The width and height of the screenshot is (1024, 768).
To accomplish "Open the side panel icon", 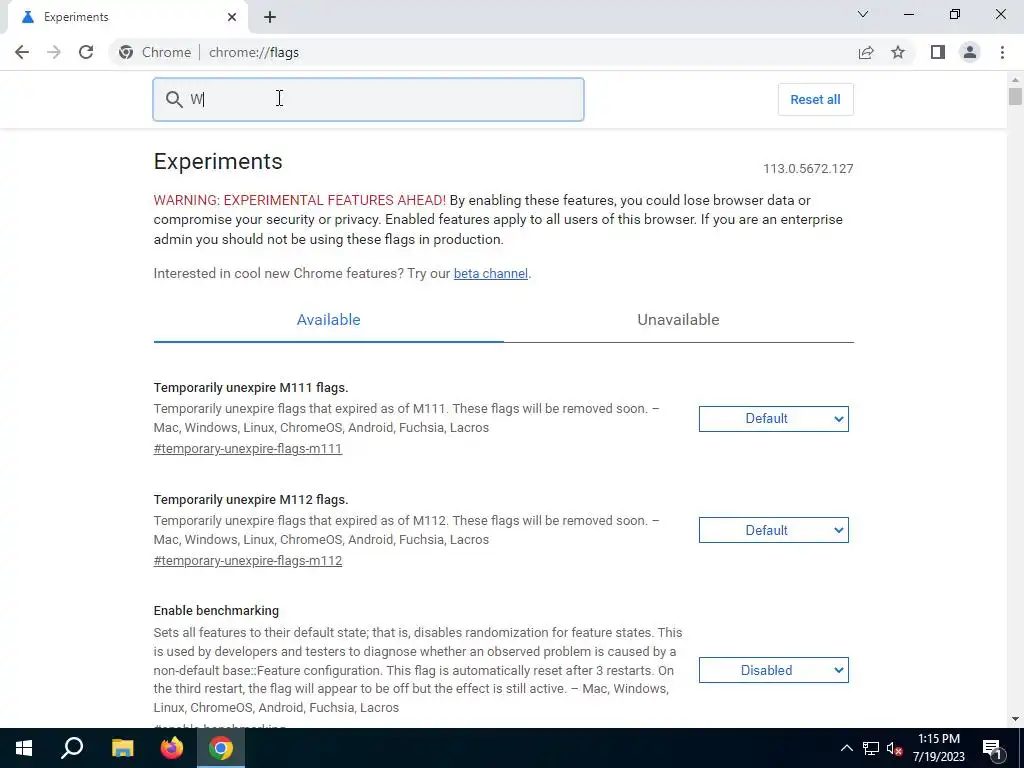I will coord(938,52).
